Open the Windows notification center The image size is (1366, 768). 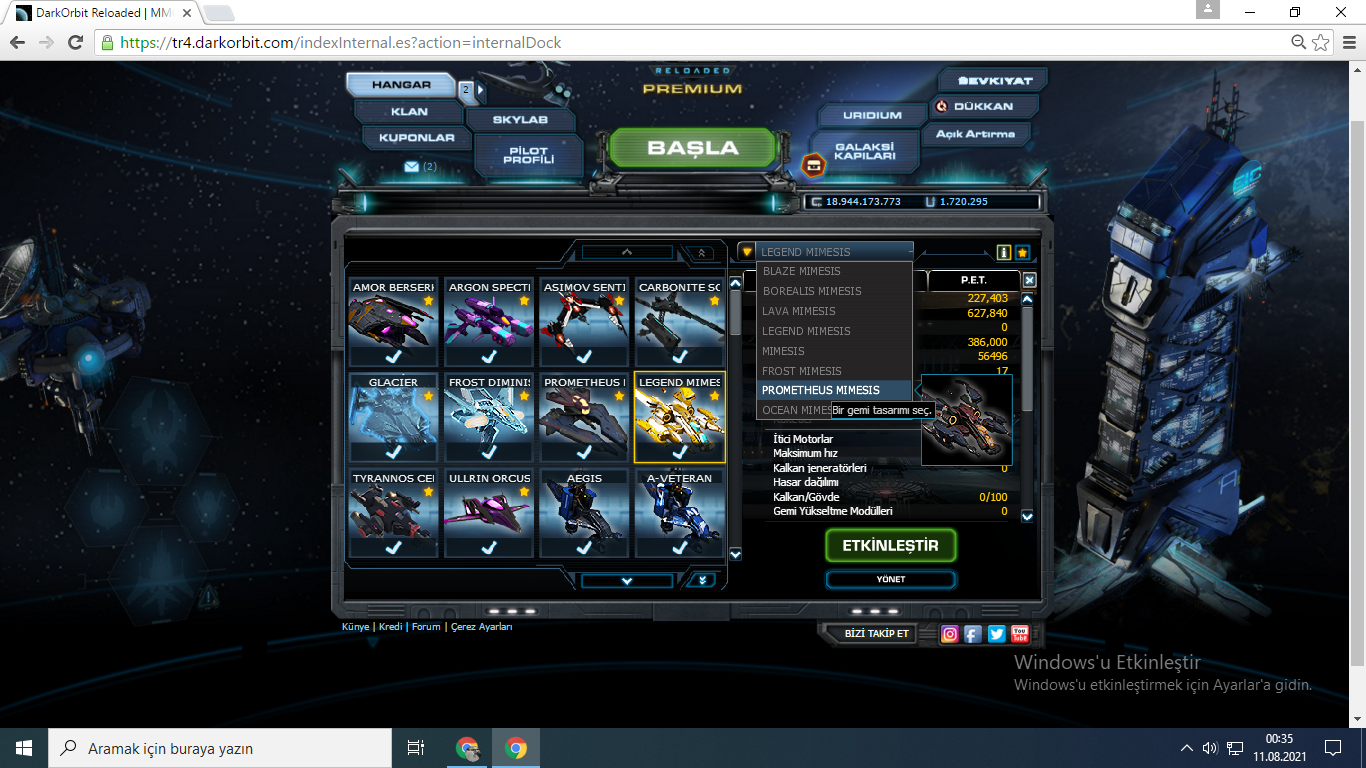pyautogui.click(x=1333, y=748)
